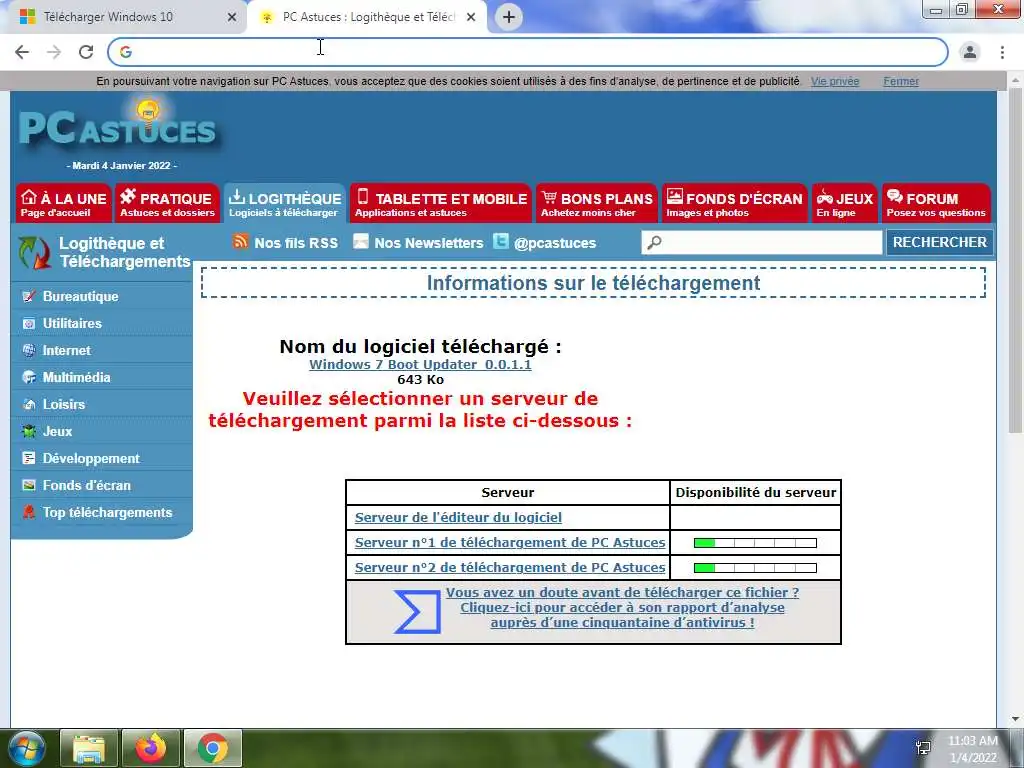Go back with the browser back arrow
Screen dimensions: 1024x768
(x=22, y=52)
